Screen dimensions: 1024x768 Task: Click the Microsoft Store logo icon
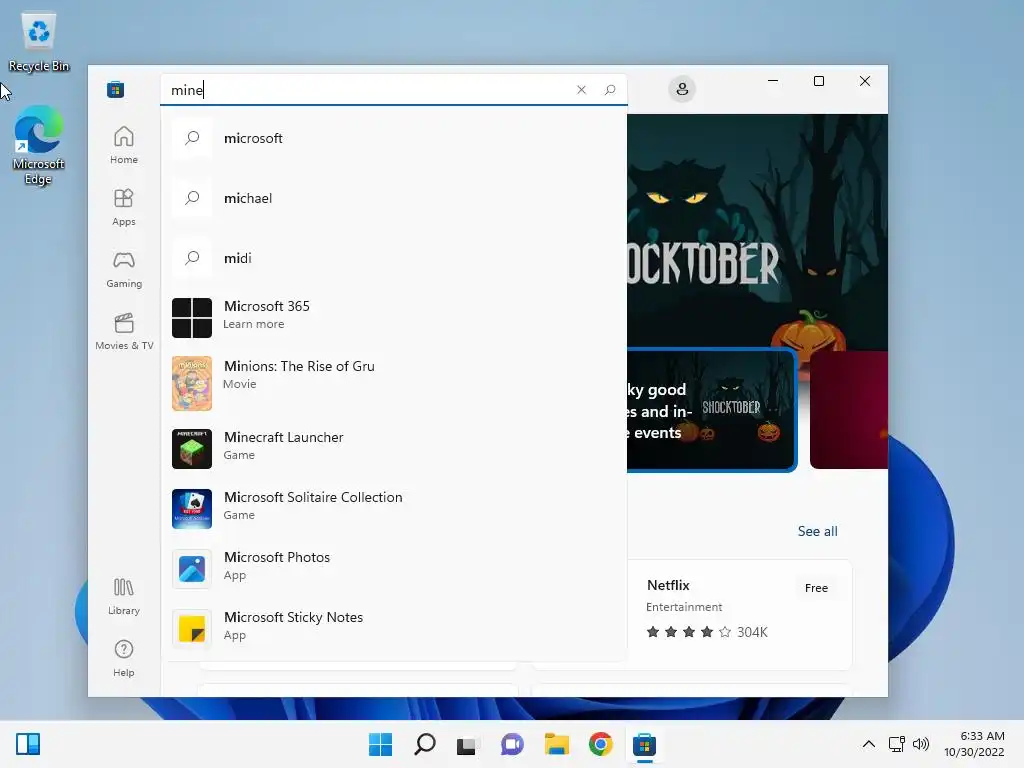[x=116, y=89]
